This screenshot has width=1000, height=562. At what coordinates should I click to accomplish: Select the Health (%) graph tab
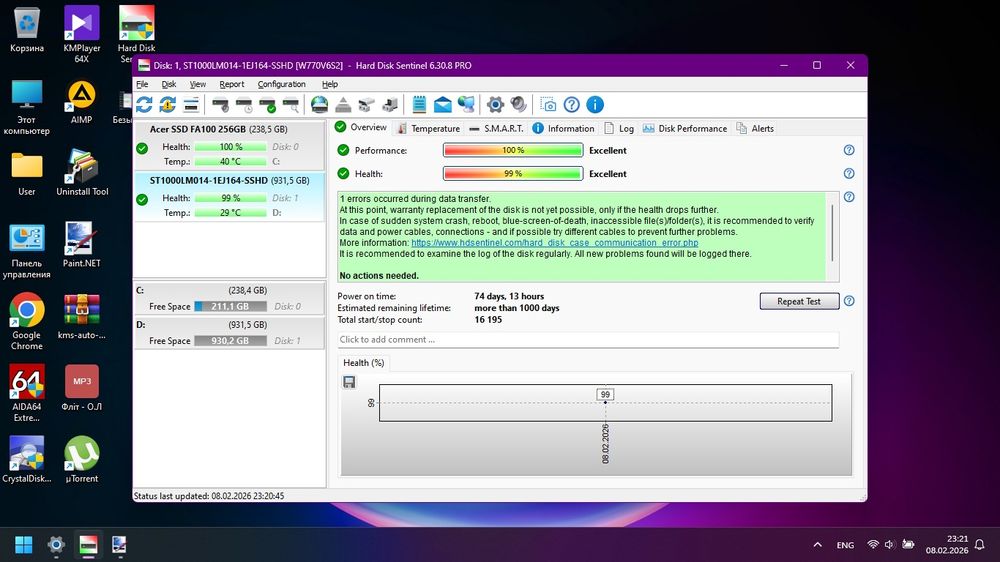[x=364, y=362]
